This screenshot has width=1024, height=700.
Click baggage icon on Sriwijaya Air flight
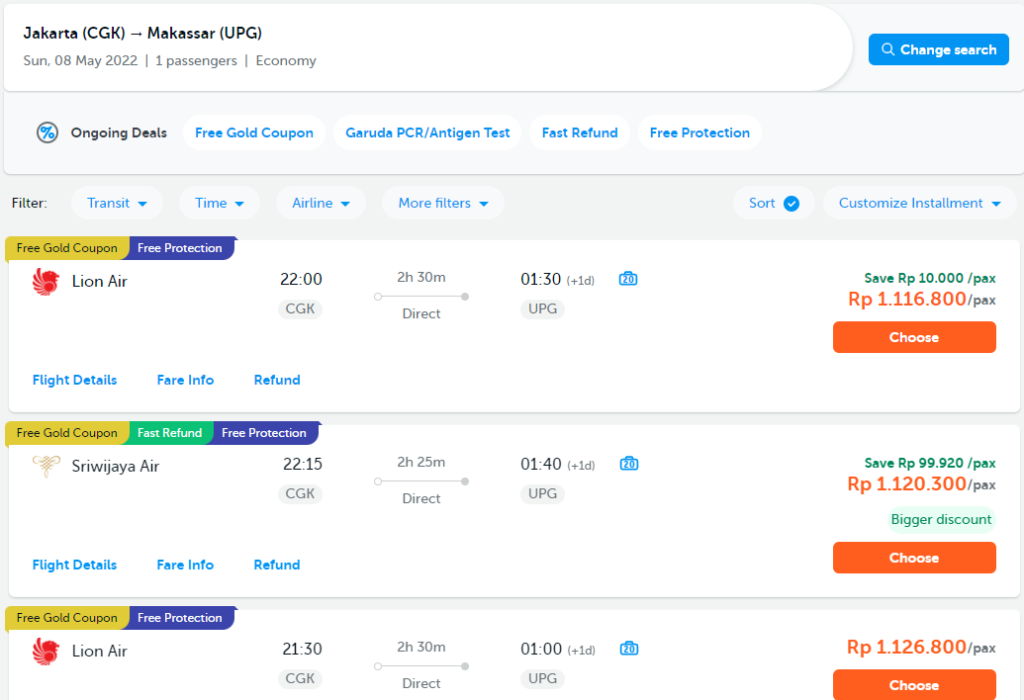pos(629,464)
